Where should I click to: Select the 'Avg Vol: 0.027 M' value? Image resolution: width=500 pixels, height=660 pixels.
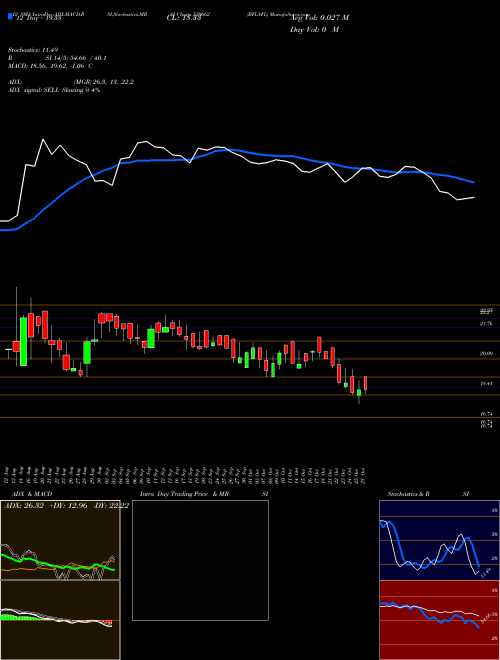(320, 18)
